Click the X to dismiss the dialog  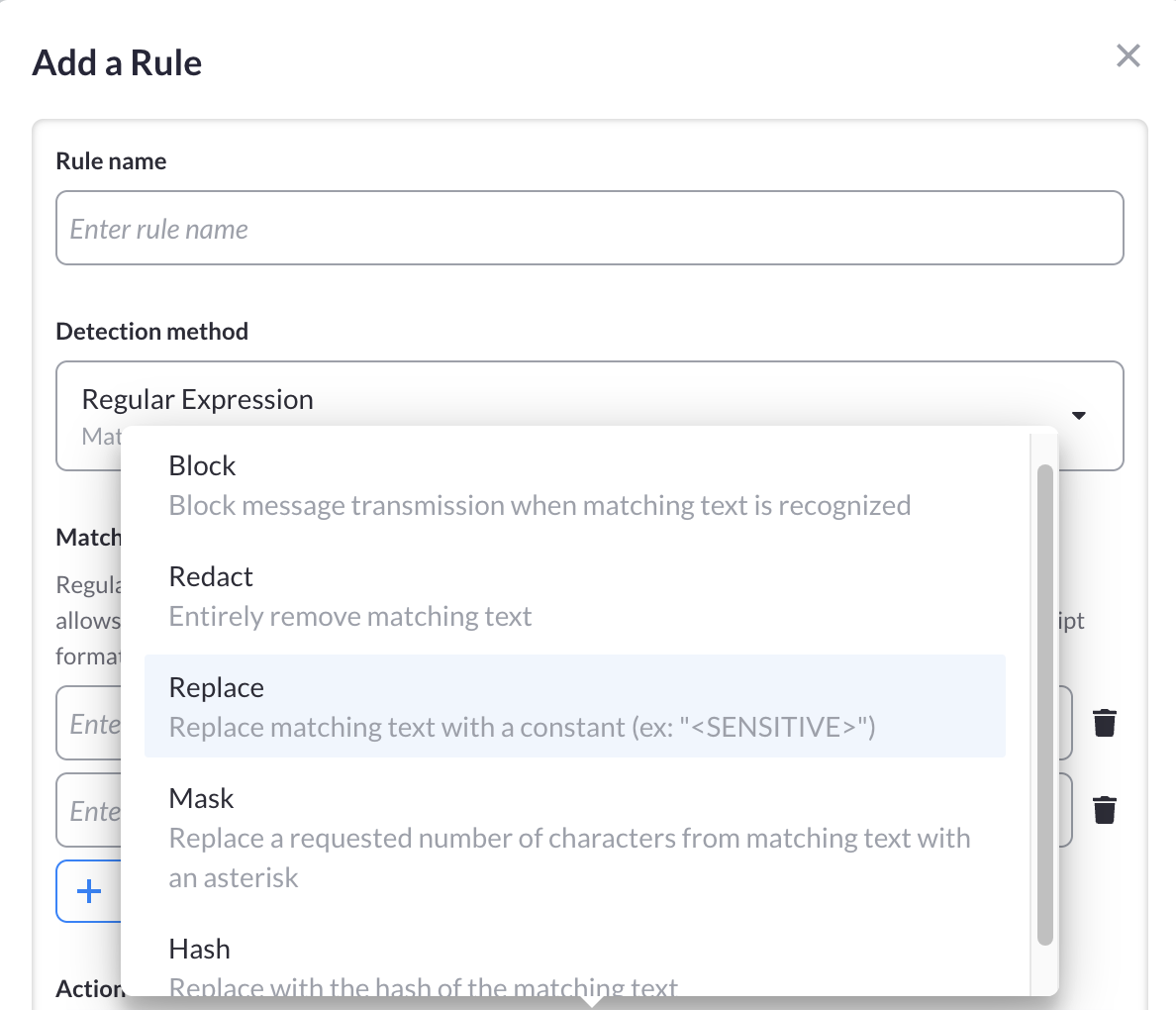(x=1127, y=56)
